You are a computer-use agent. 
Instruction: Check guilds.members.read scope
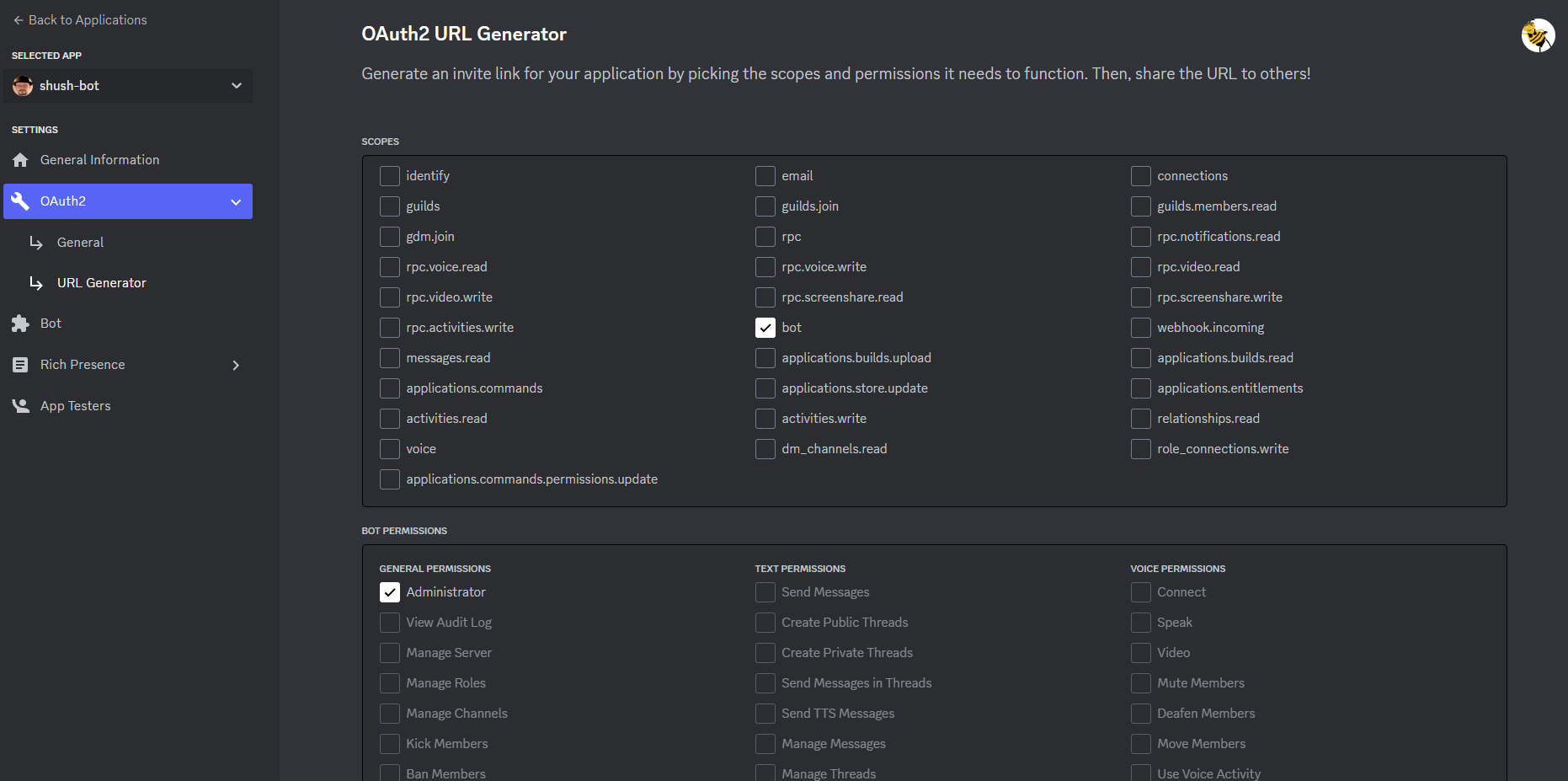tap(1140, 206)
